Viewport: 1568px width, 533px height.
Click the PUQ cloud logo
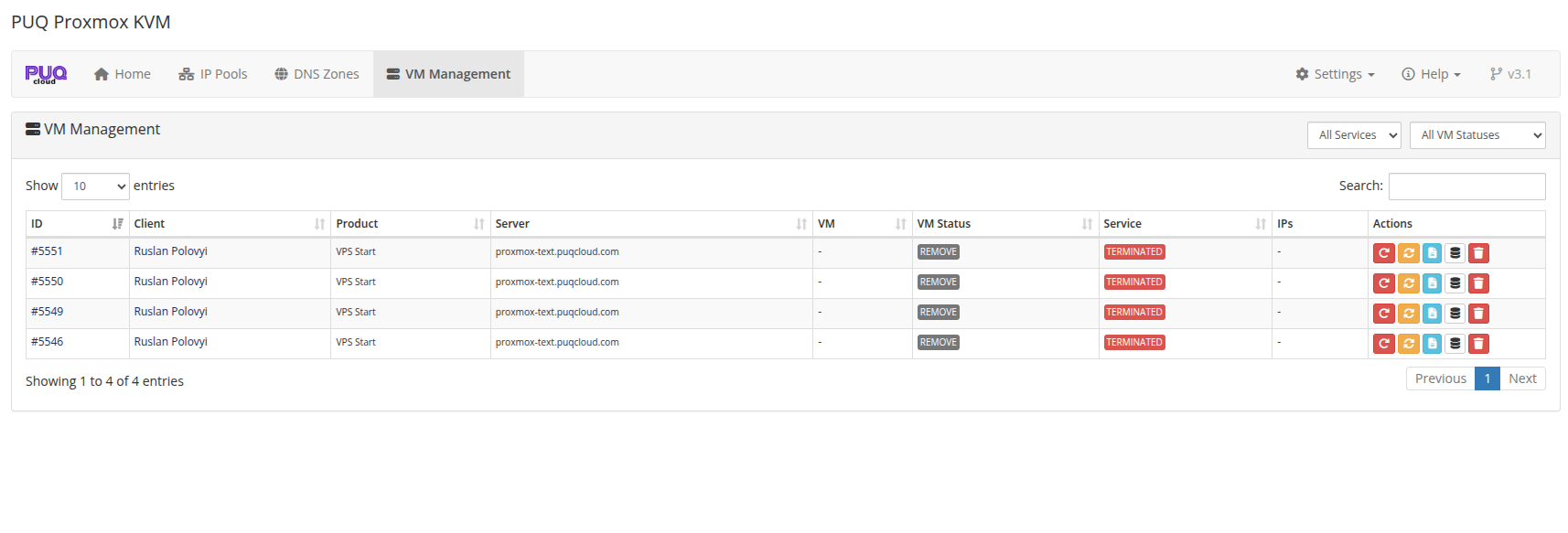45,73
